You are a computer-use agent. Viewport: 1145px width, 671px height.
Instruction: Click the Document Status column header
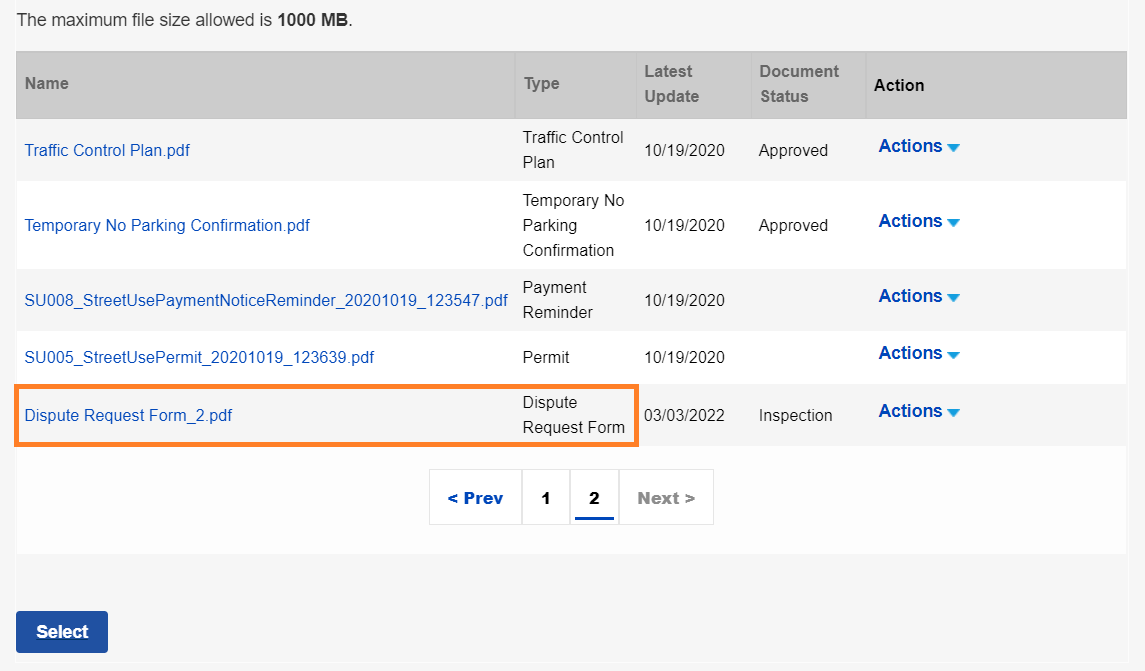[798, 84]
